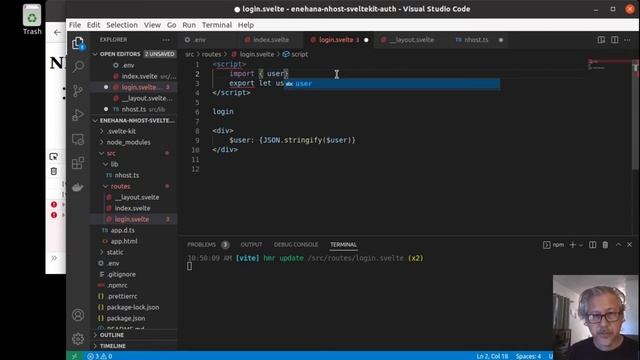Open the Search view in activity bar
Viewport: 640px width, 360px height.
[78, 66]
